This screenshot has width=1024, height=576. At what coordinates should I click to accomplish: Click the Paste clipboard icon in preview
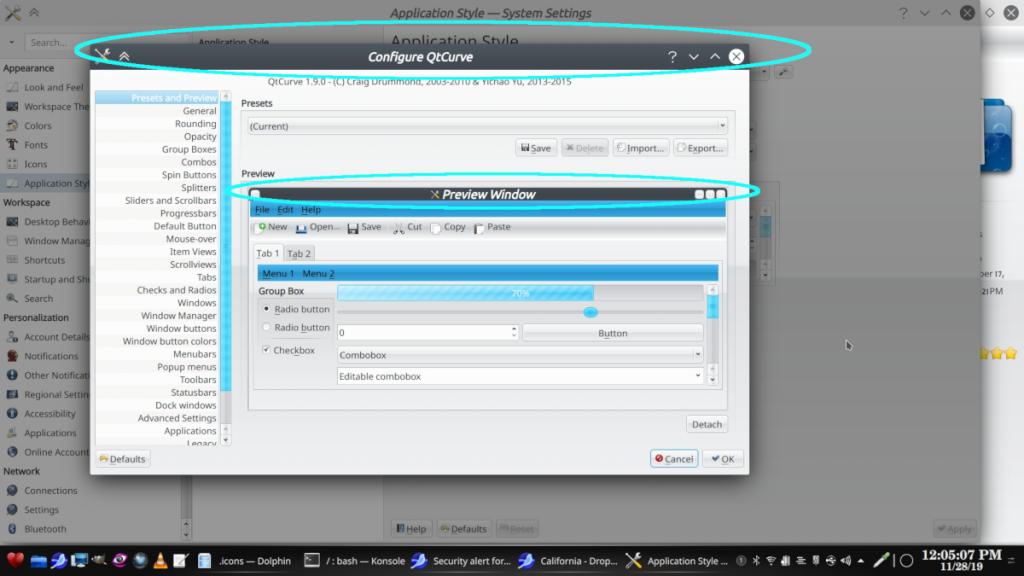(480, 228)
